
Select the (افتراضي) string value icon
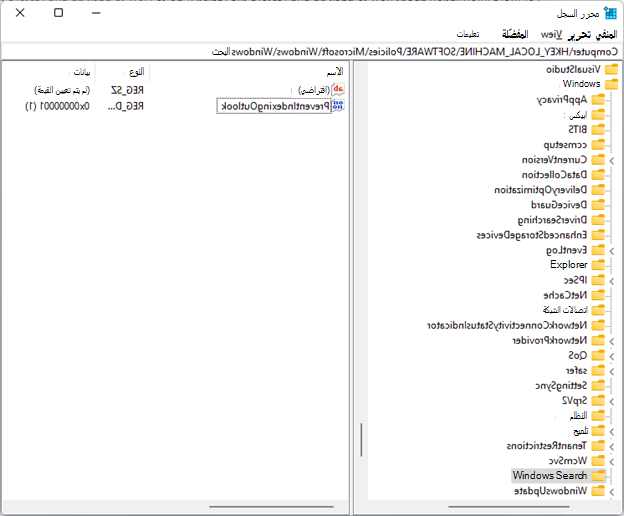(338, 90)
